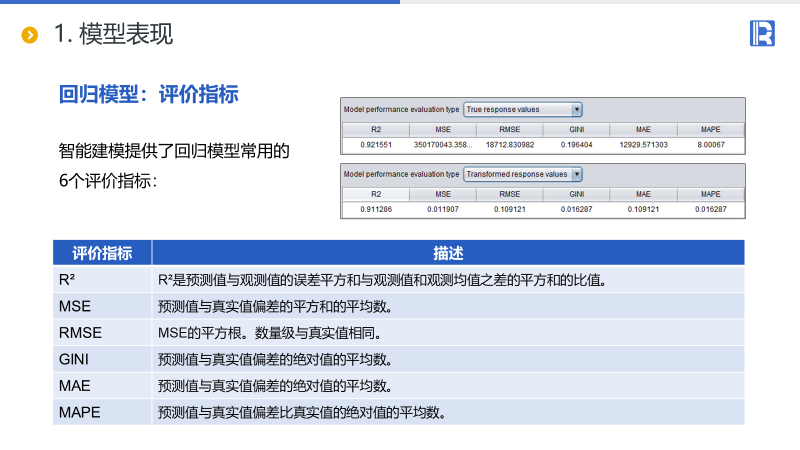Screen dimensions: 800x450
Task: Select the R2 header in the upper table
Action: [x=376, y=130]
